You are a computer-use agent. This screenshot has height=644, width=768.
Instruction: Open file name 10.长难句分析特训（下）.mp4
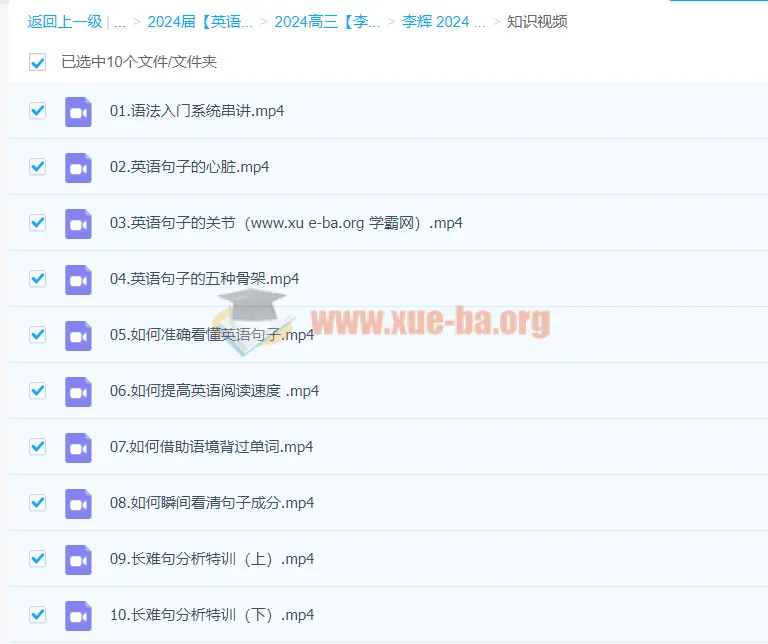click(x=212, y=615)
